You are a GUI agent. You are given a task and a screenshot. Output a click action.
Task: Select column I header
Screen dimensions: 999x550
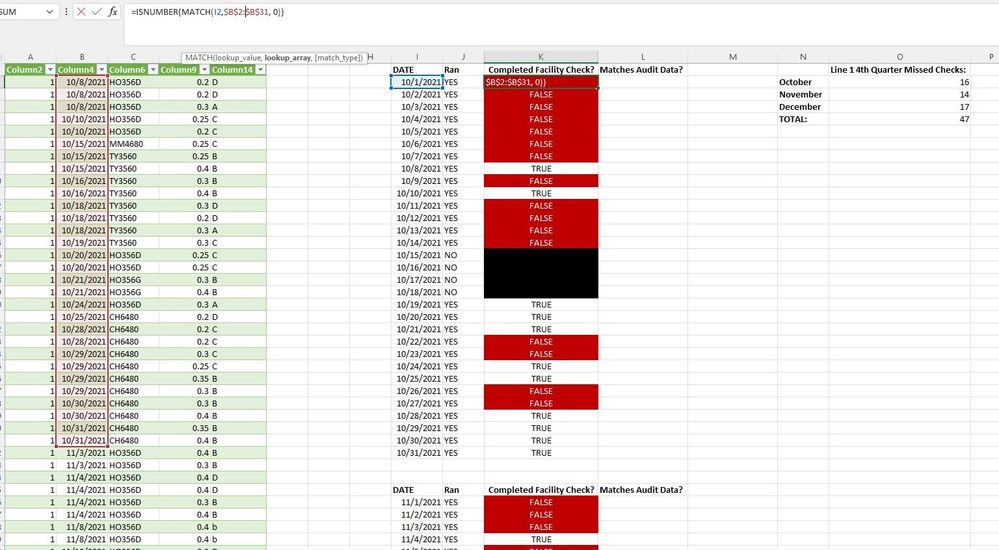point(417,57)
